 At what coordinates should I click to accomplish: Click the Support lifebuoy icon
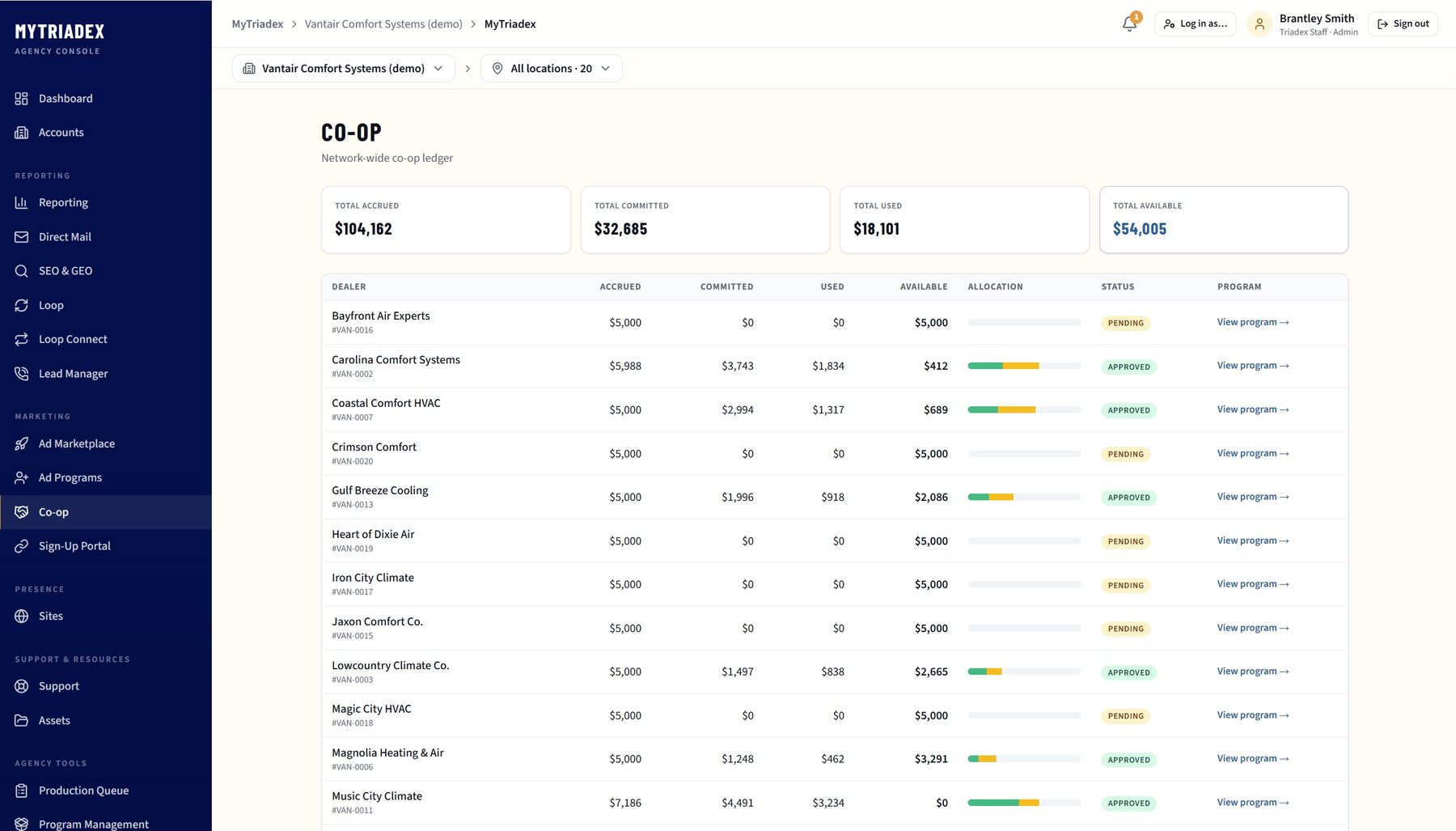pyautogui.click(x=22, y=686)
